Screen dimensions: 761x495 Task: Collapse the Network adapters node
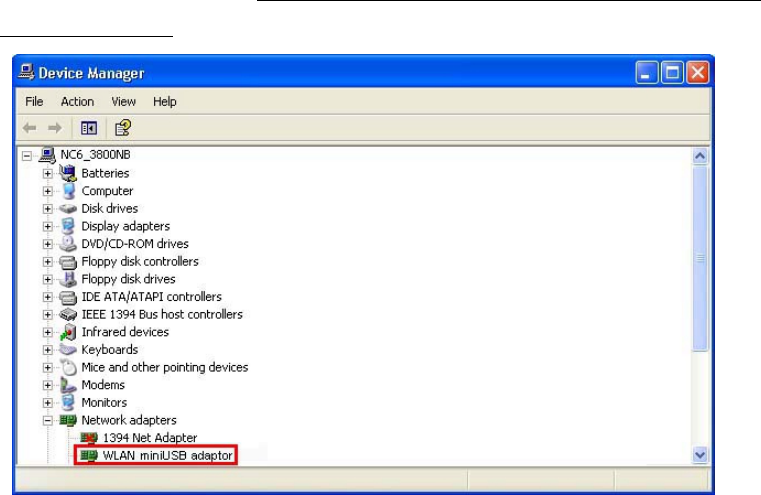click(48, 420)
